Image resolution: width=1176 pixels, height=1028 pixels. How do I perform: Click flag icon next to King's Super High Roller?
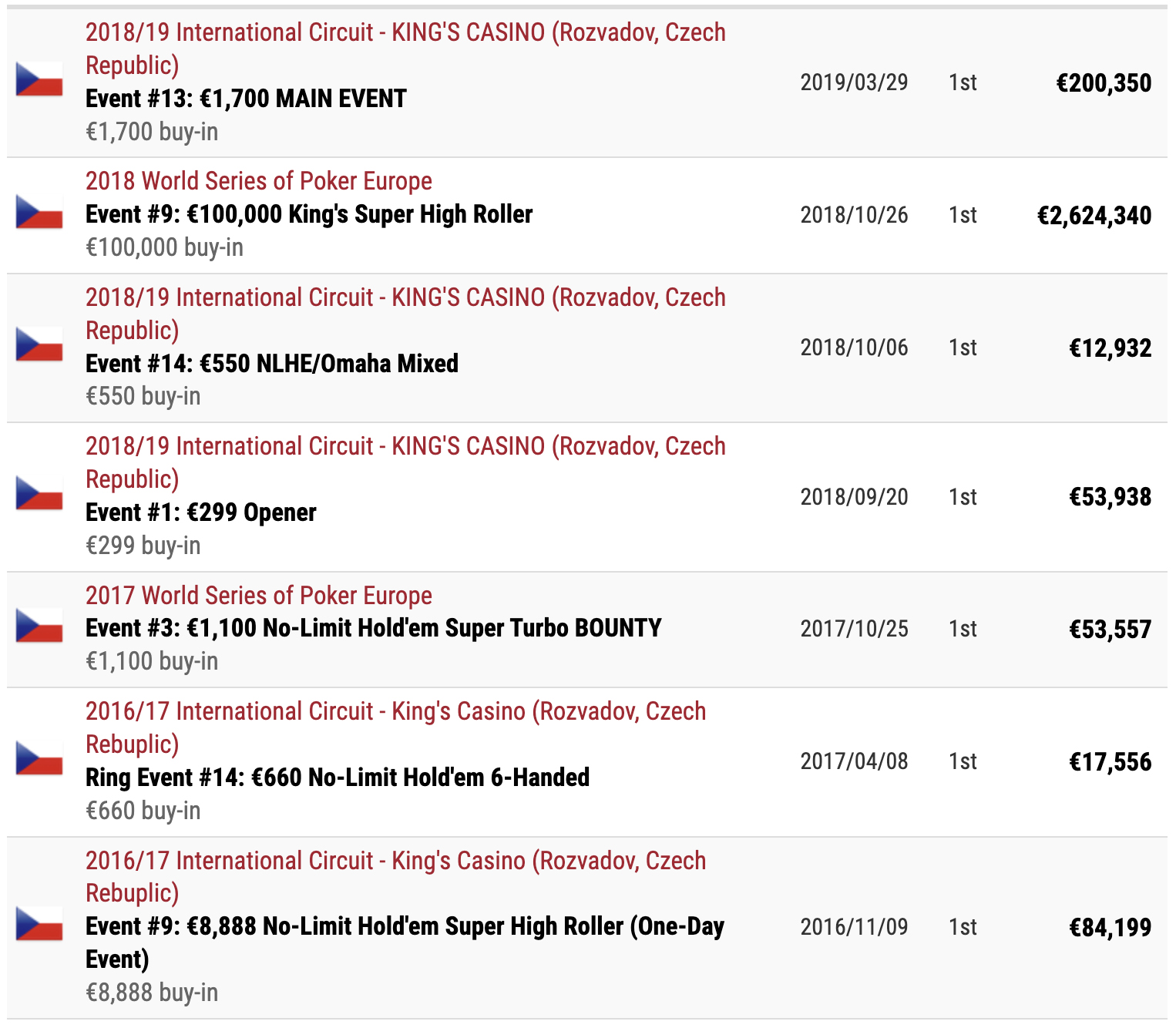coord(39,212)
